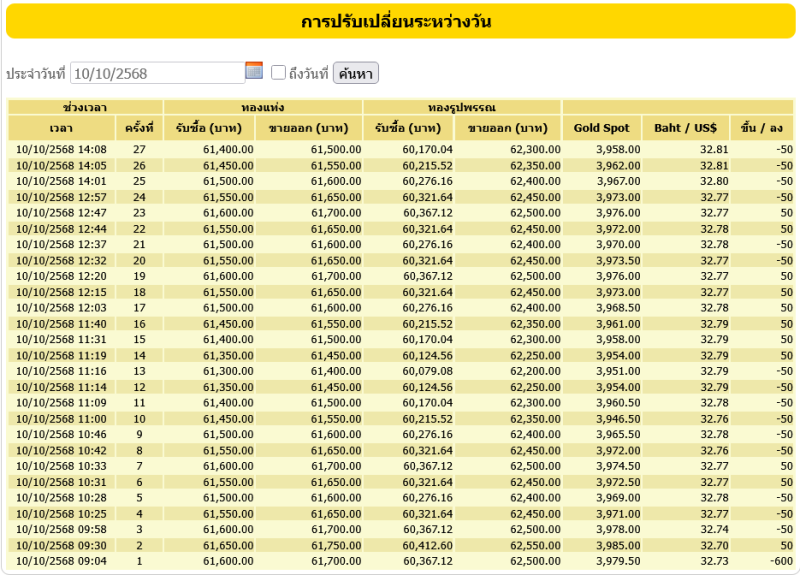The width and height of the screenshot is (800, 575).
Task: Click the ค้นหา search button
Action: (355, 73)
